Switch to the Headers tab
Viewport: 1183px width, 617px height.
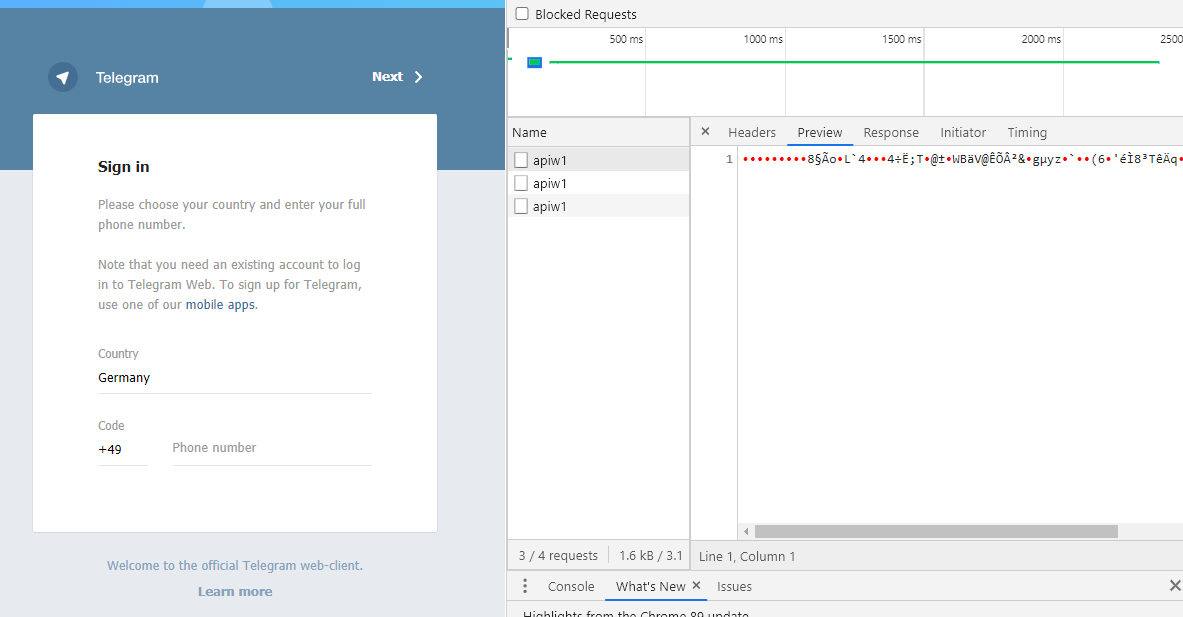(751, 132)
